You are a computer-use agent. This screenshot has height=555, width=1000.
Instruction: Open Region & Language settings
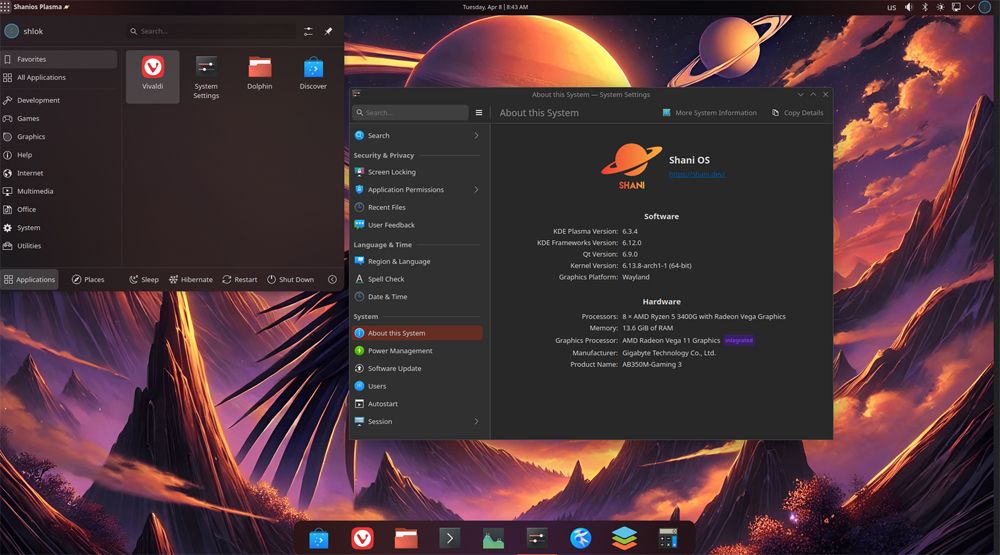point(417,262)
